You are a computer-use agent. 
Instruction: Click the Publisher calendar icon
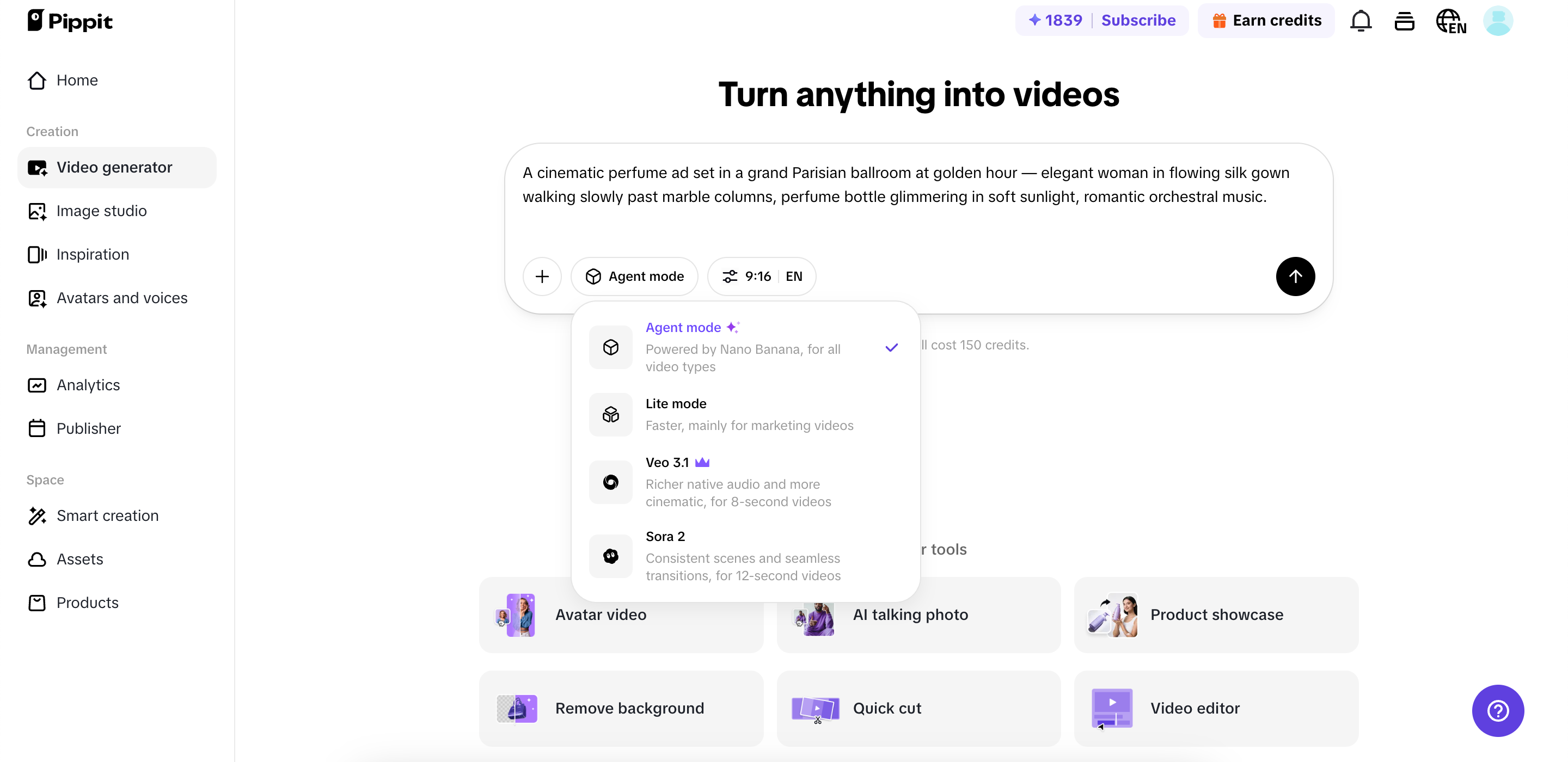click(x=37, y=428)
